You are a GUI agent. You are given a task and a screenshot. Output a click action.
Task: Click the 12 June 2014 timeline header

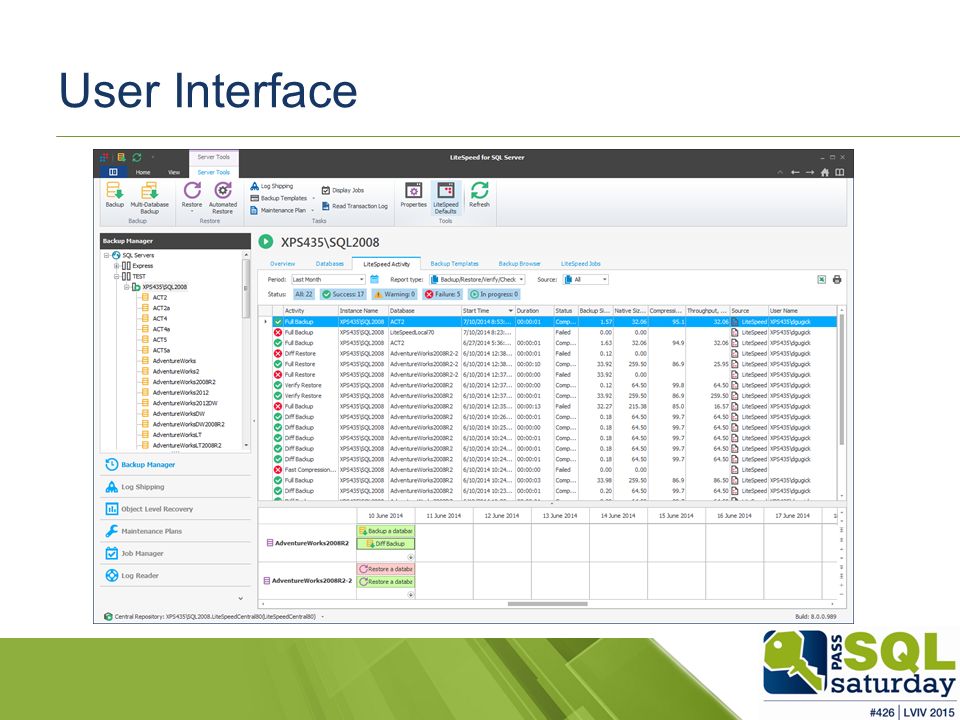(x=502, y=516)
